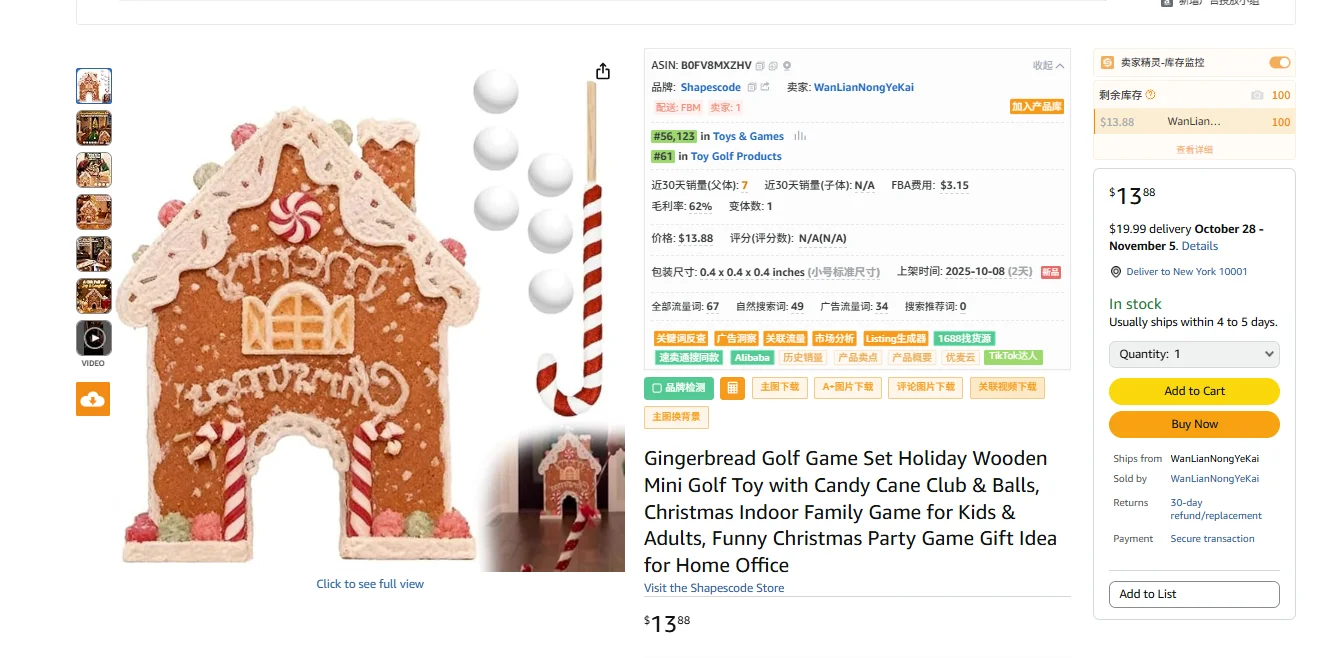Expand inventory details via 查看详细
This screenshot has height=658, width=1340.
[1194, 150]
